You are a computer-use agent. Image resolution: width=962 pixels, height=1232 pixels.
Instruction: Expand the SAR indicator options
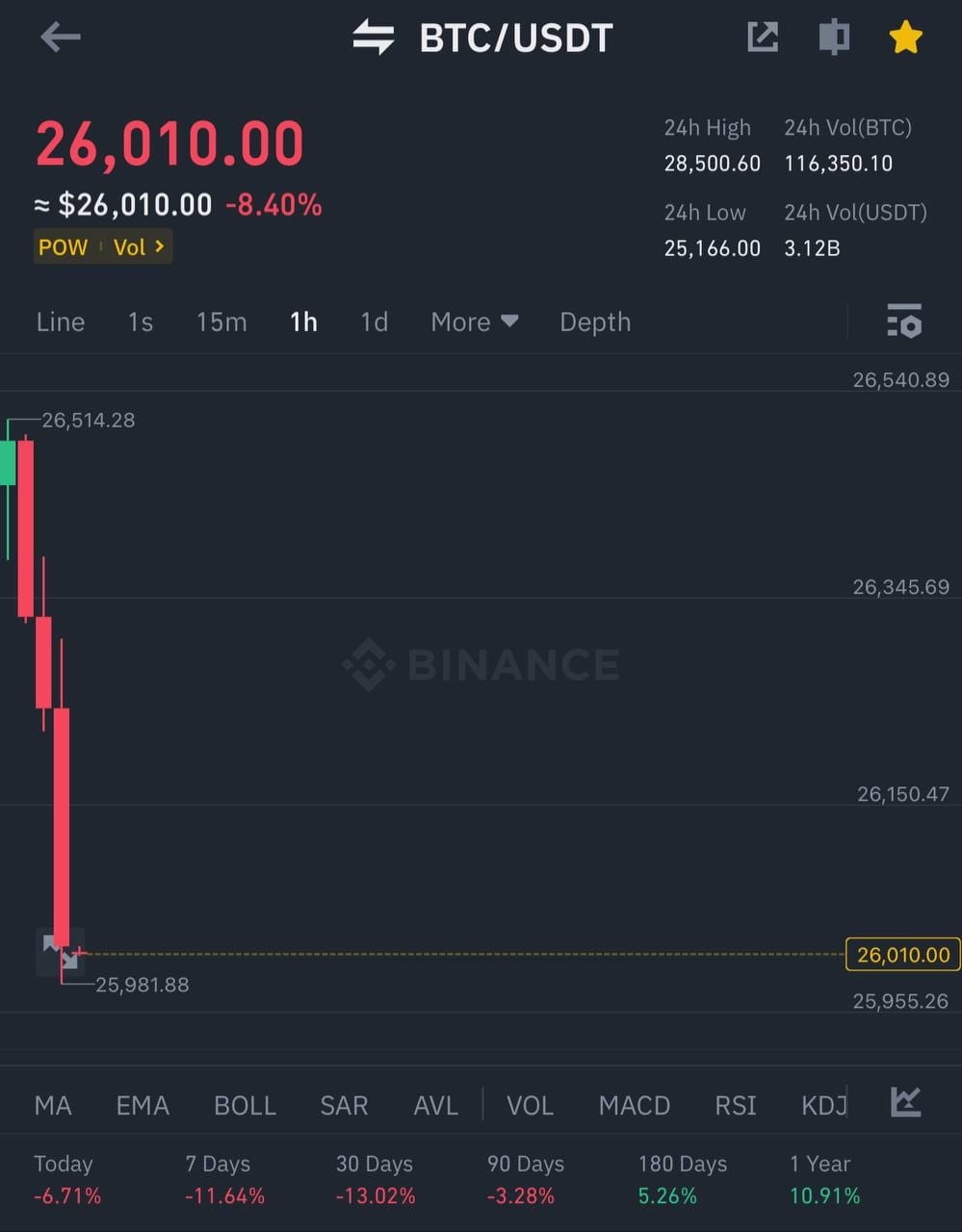point(344,1105)
